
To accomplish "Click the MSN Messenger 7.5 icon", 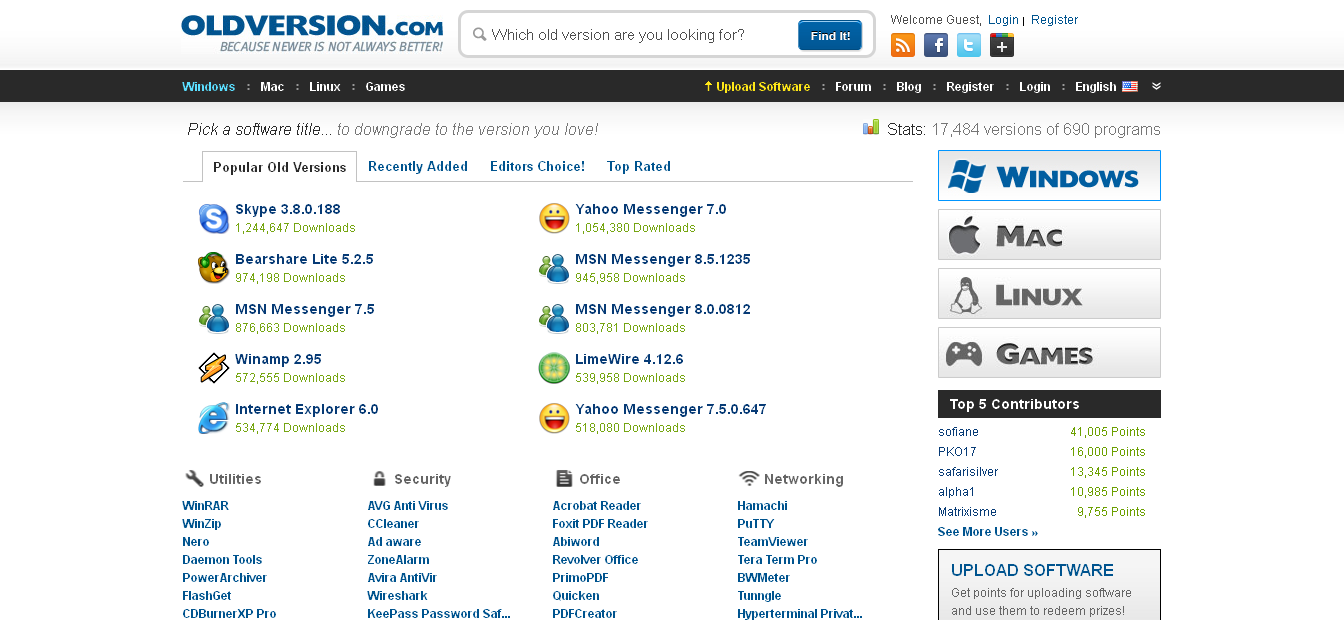I will 213,318.
